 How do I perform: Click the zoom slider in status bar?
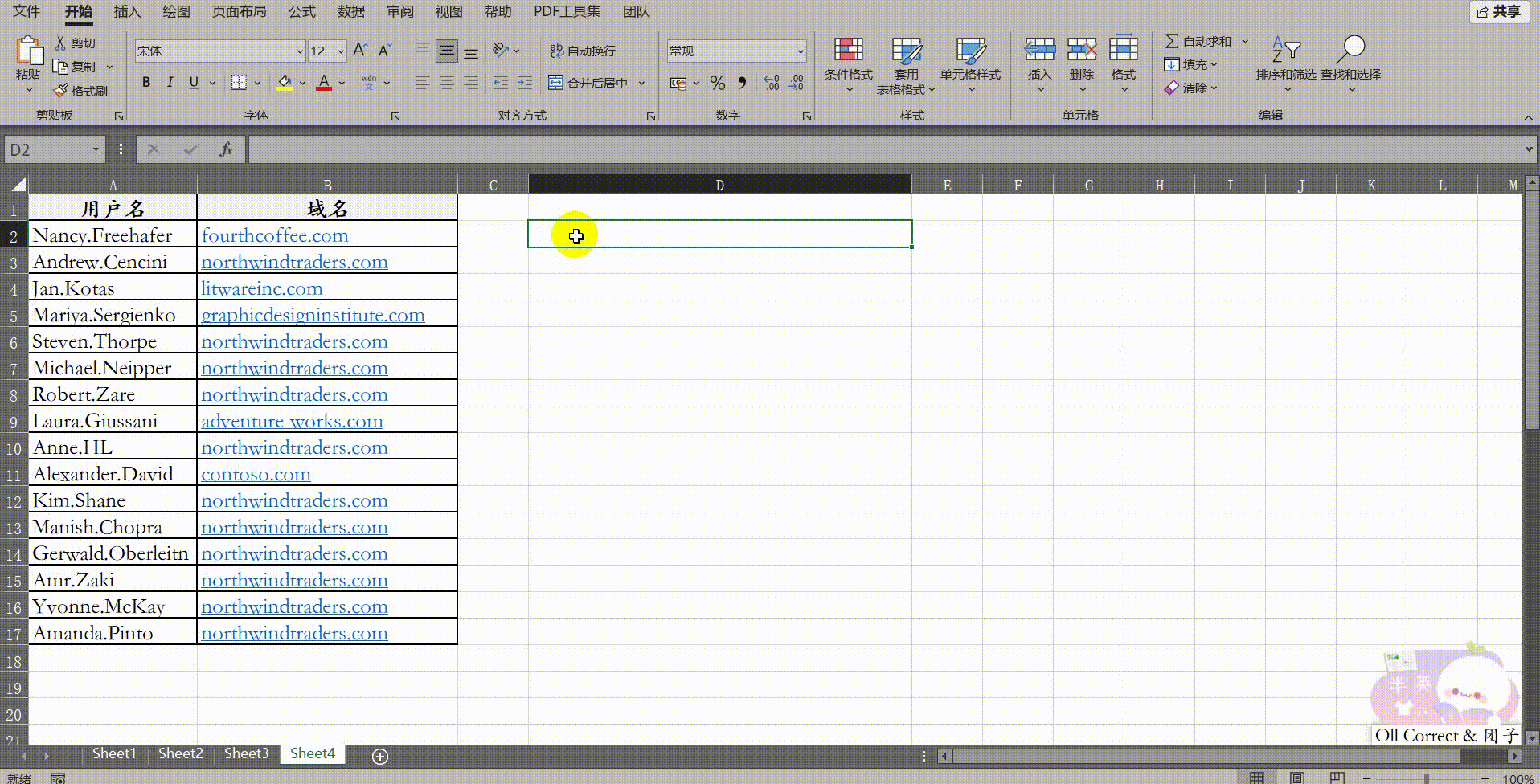pyautogui.click(x=1427, y=778)
